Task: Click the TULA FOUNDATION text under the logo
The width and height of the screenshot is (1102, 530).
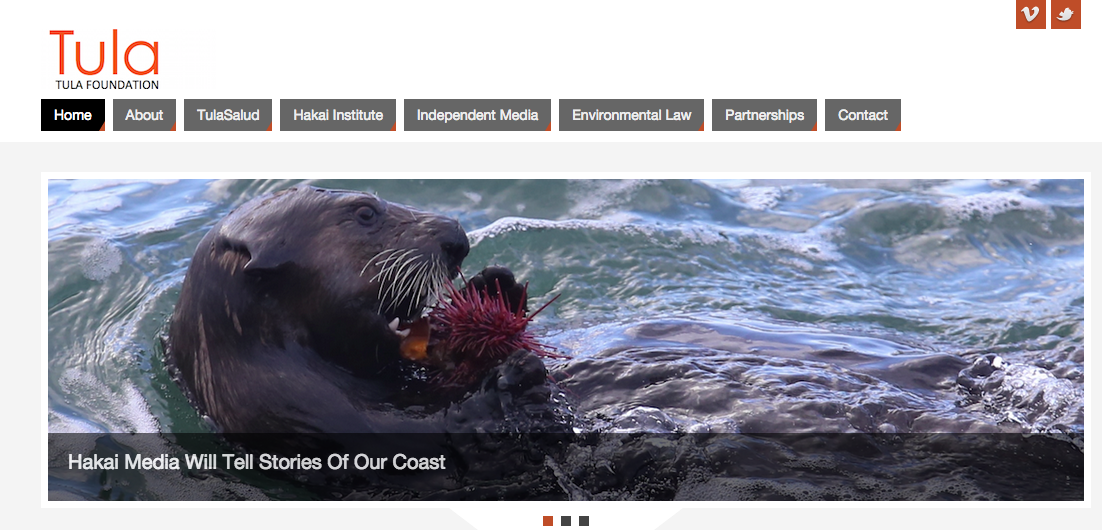Action: point(107,85)
